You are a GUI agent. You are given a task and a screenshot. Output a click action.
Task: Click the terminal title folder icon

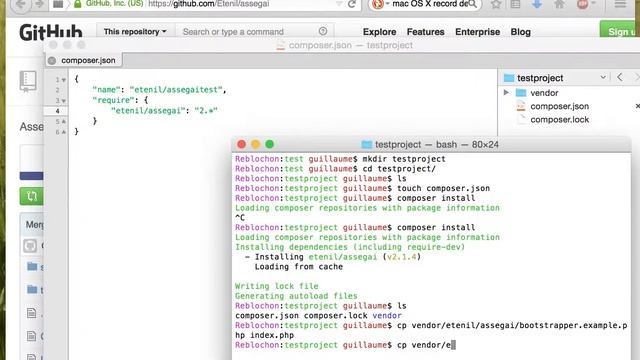[x=367, y=144]
